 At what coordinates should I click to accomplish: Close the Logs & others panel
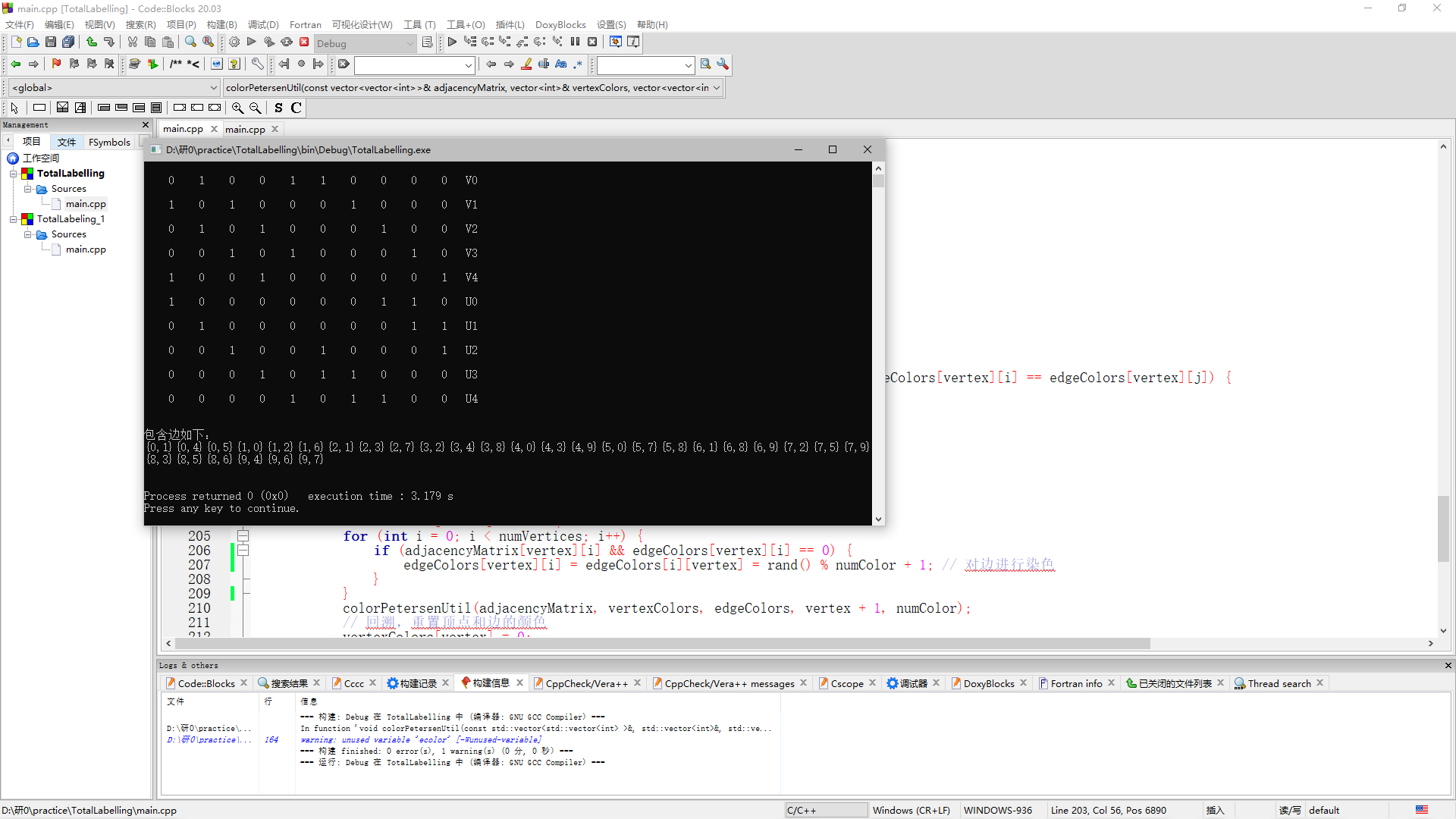[x=1448, y=665]
